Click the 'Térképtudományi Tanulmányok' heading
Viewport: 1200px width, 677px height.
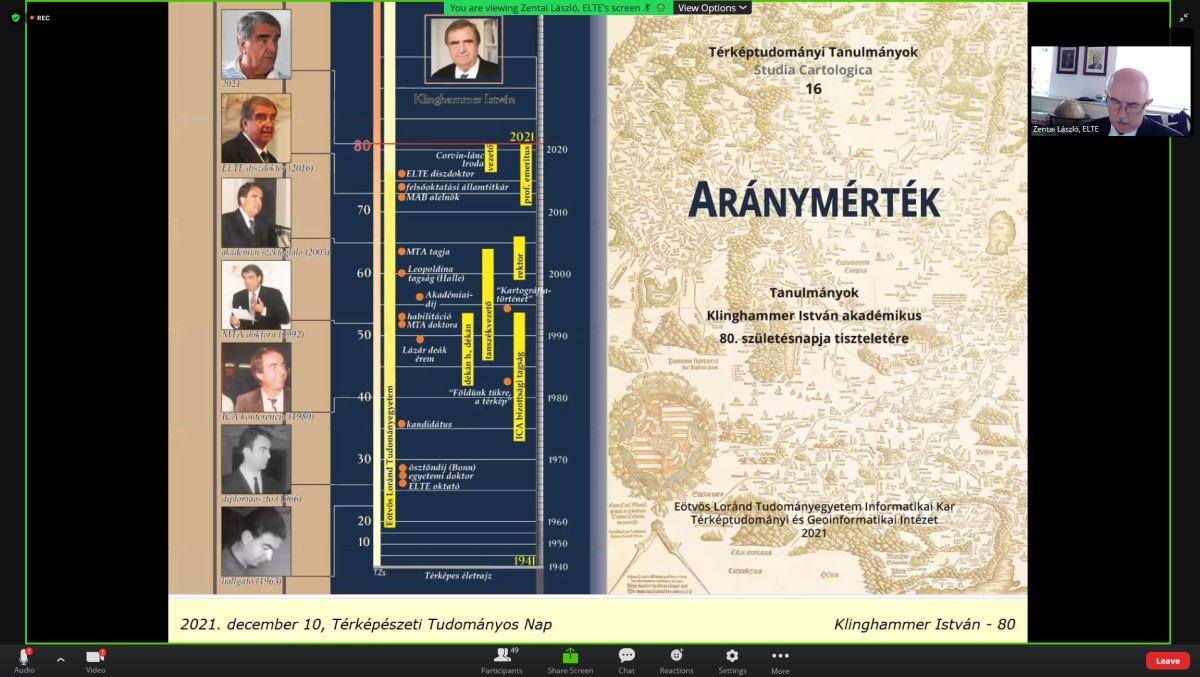coord(813,52)
